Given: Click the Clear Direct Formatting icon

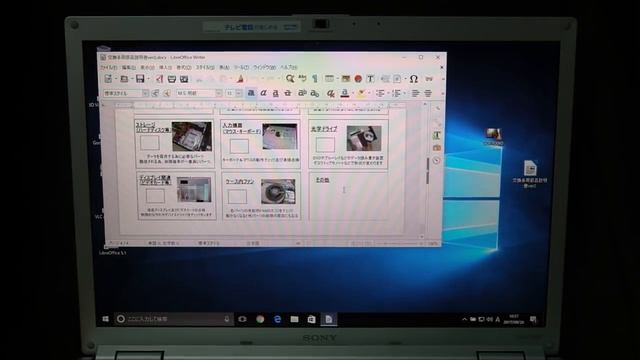Looking at the screenshot, I should click(x=330, y=93).
